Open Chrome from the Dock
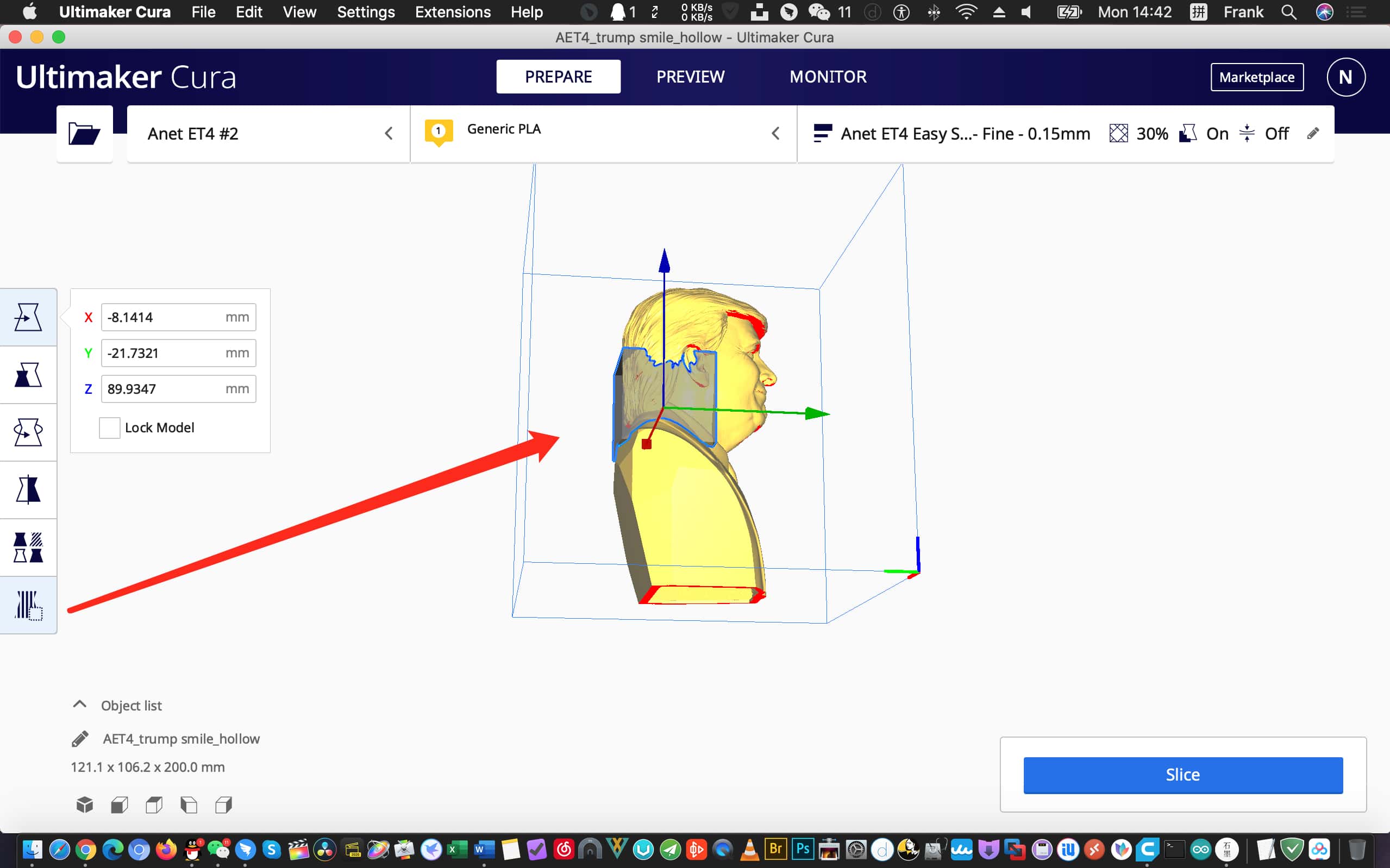The image size is (1390, 868). [x=86, y=849]
